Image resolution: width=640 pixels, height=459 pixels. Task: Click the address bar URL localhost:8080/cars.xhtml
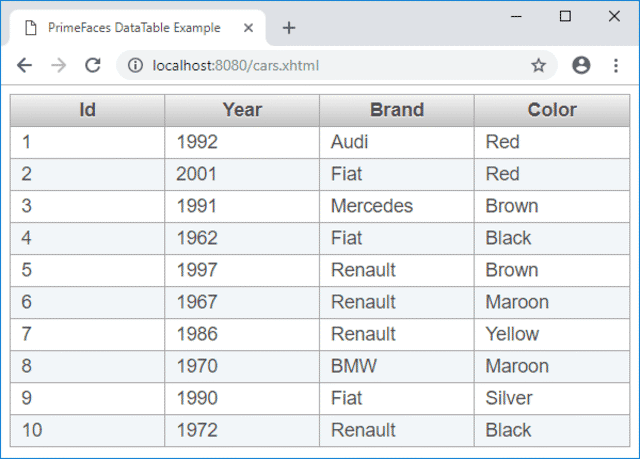coord(236,65)
